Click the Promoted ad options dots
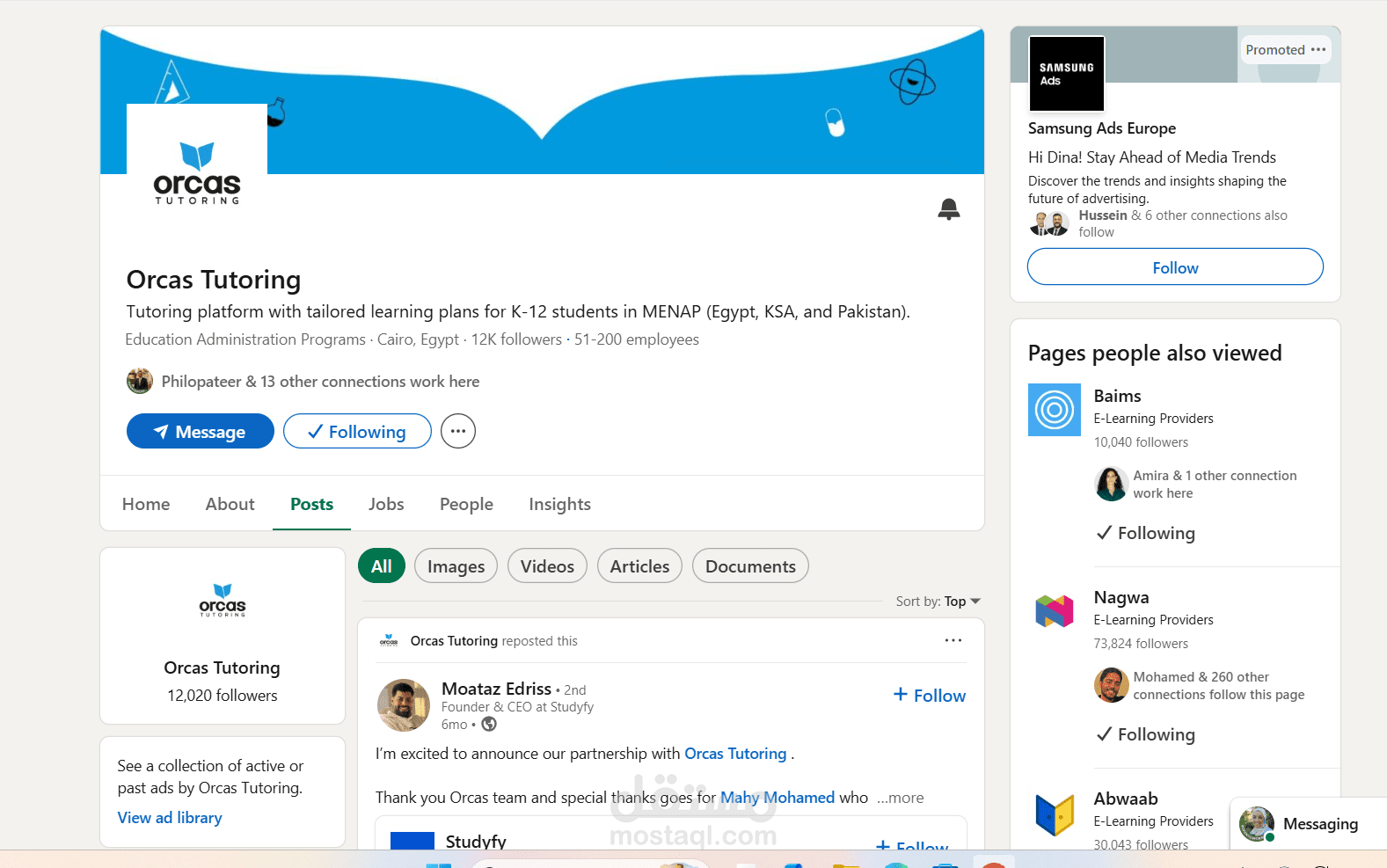The image size is (1387, 868). coord(1318,49)
